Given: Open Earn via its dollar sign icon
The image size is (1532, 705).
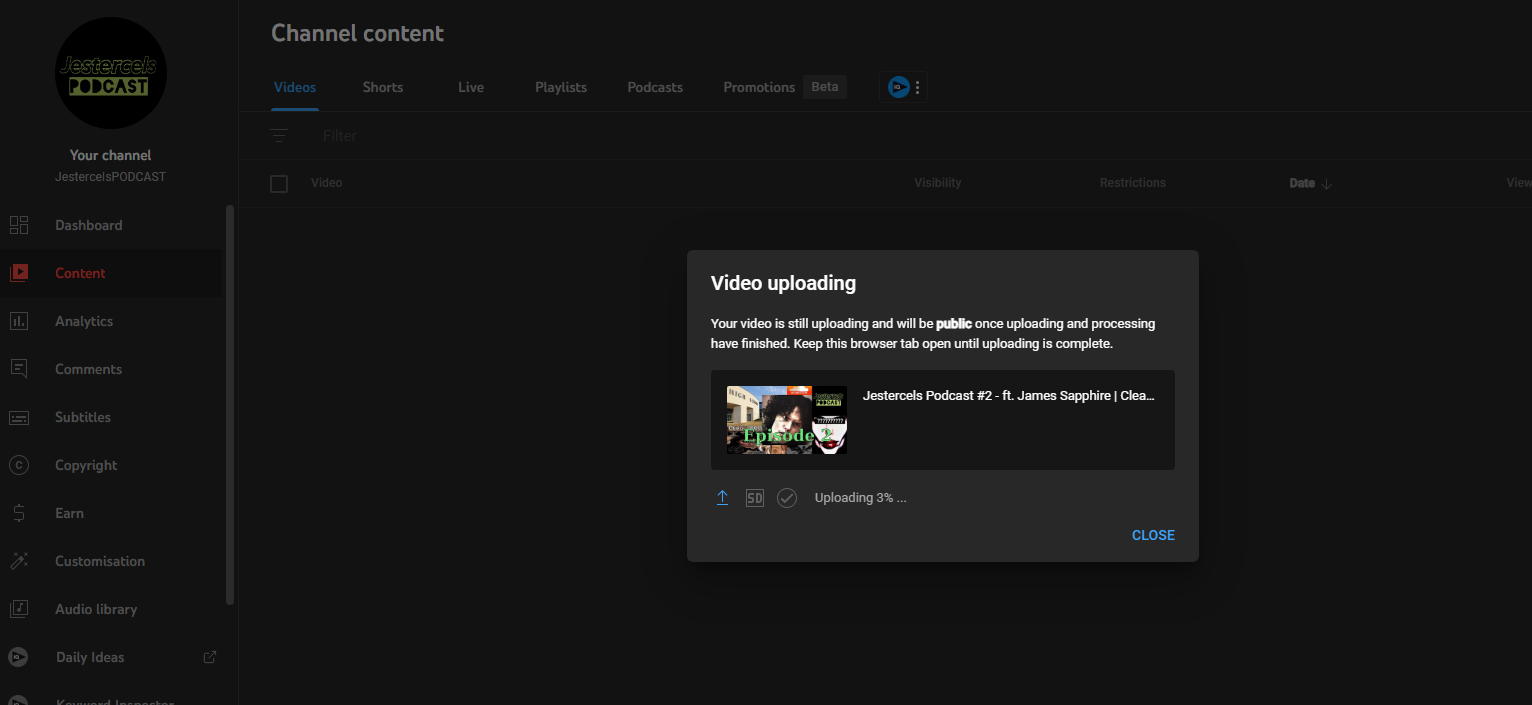Looking at the screenshot, I should coord(18,513).
